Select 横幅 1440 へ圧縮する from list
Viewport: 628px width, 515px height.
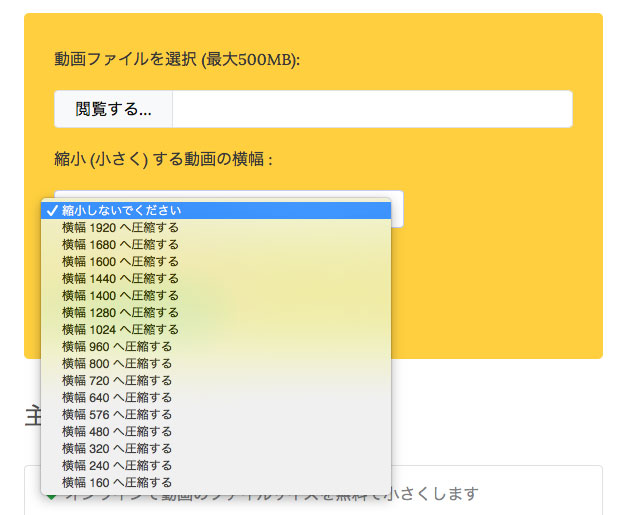(x=120, y=278)
